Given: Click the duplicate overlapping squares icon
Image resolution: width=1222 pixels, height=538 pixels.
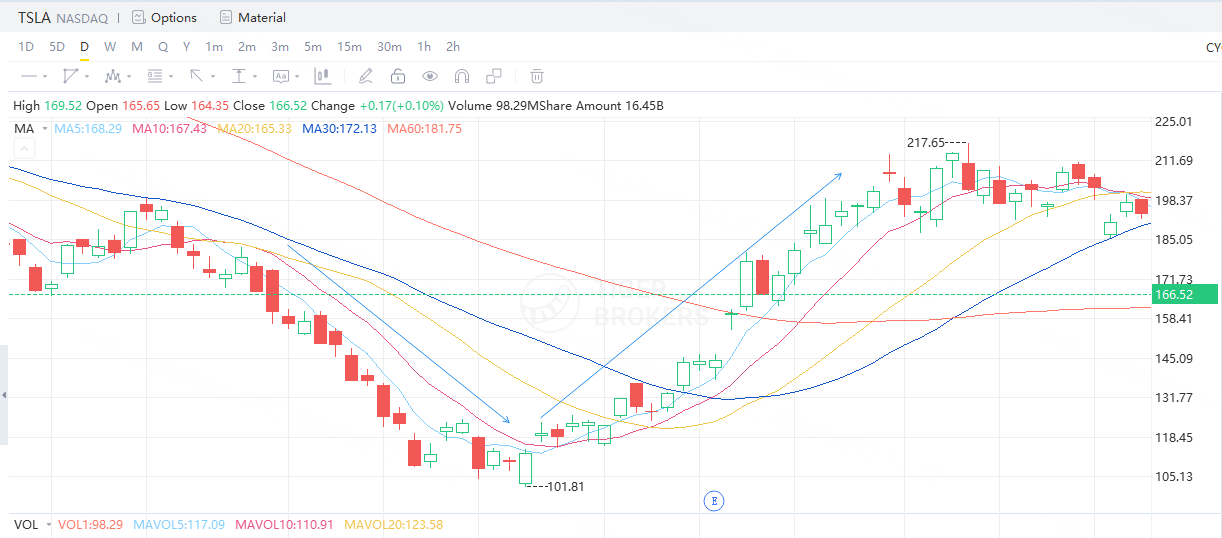Looking at the screenshot, I should [x=493, y=76].
